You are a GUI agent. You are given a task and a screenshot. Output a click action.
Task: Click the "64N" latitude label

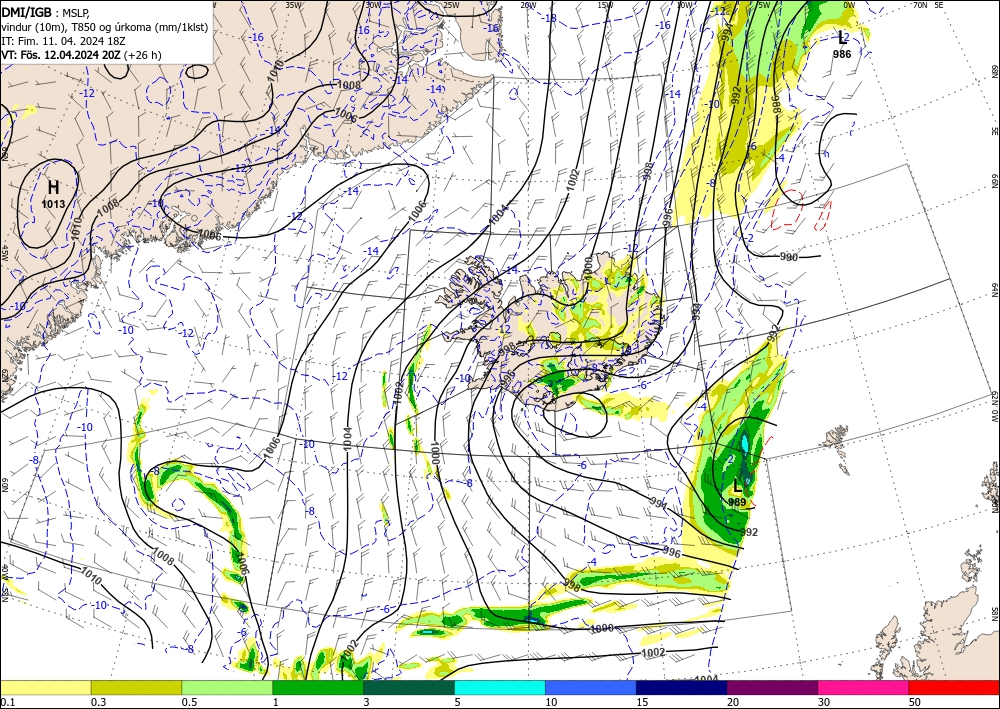click(995, 290)
